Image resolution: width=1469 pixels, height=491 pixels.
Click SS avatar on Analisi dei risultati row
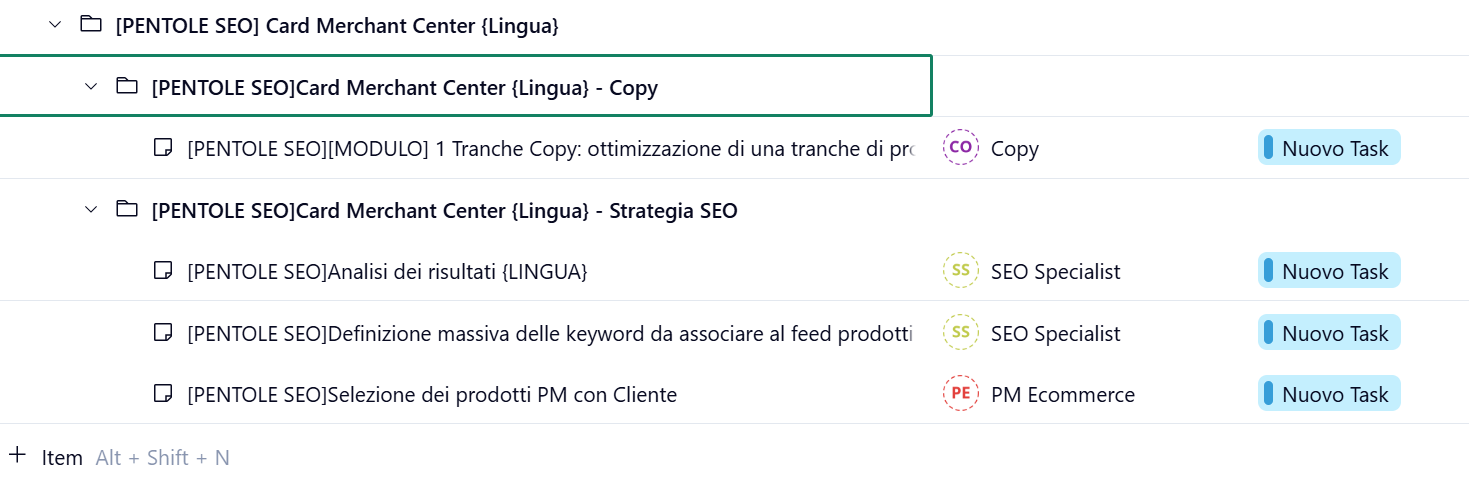pos(960,271)
